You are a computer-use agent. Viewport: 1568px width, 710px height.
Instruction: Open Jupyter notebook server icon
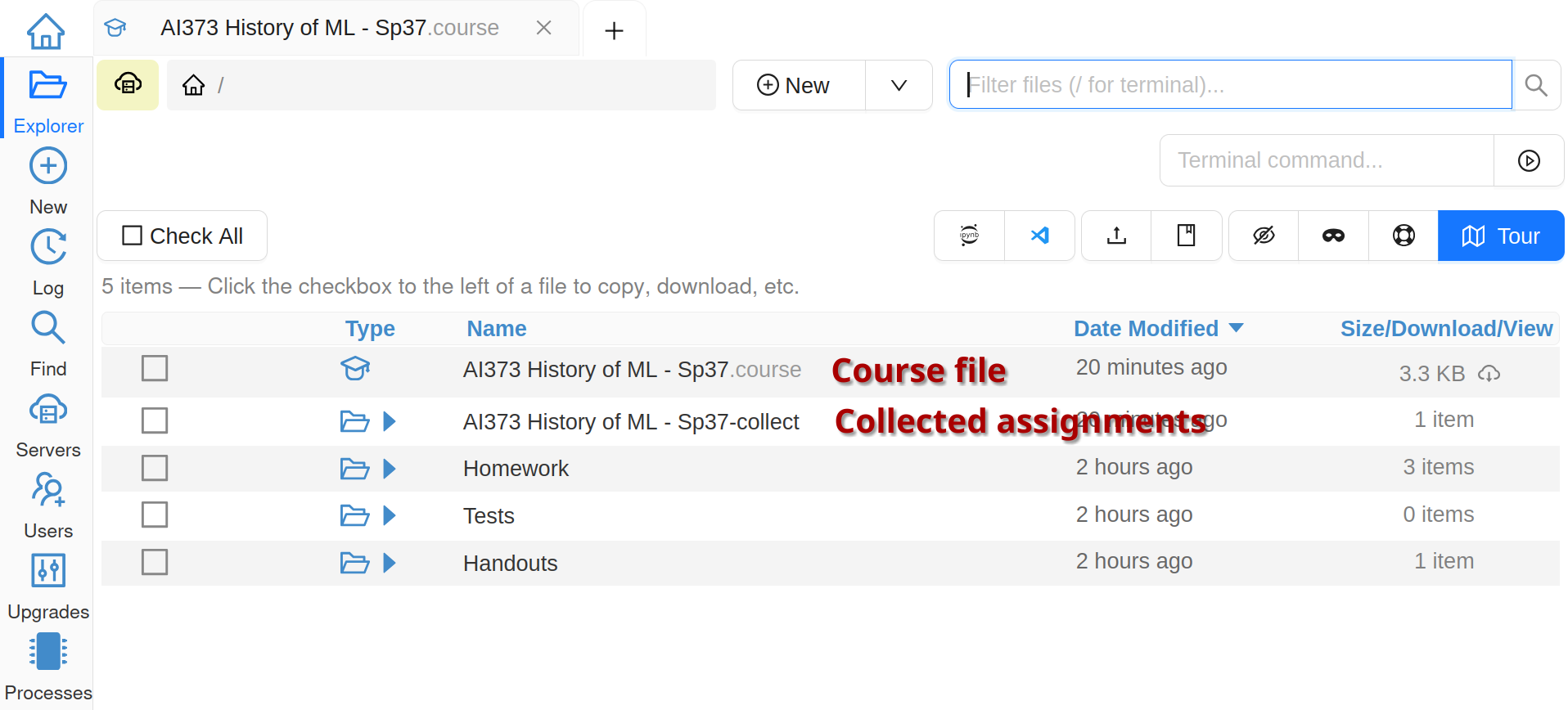(x=969, y=236)
